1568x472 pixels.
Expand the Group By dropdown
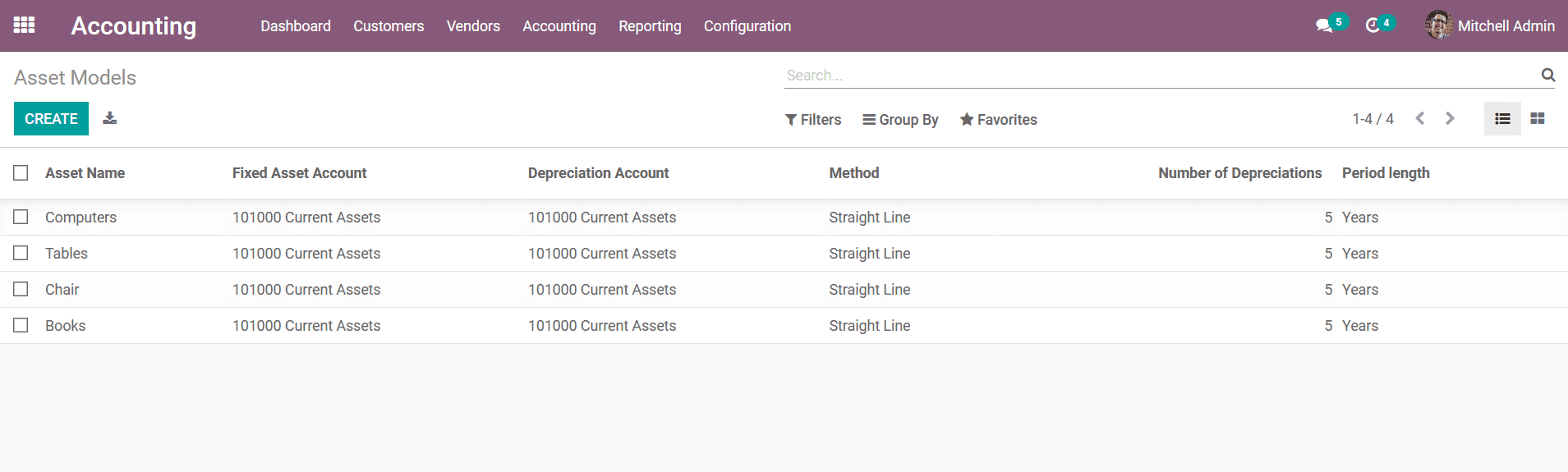900,120
